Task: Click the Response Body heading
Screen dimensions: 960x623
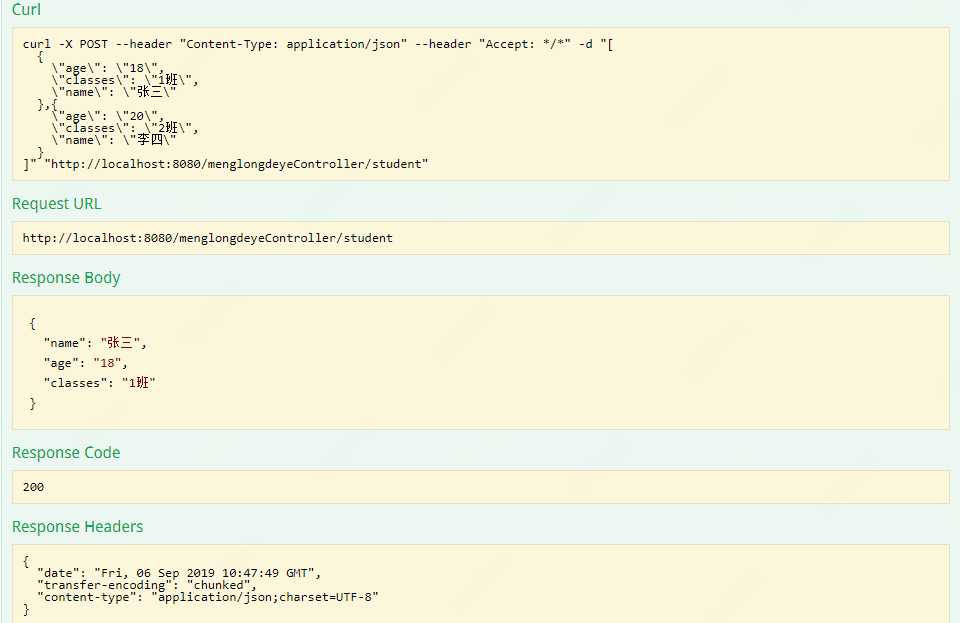Action: click(66, 278)
